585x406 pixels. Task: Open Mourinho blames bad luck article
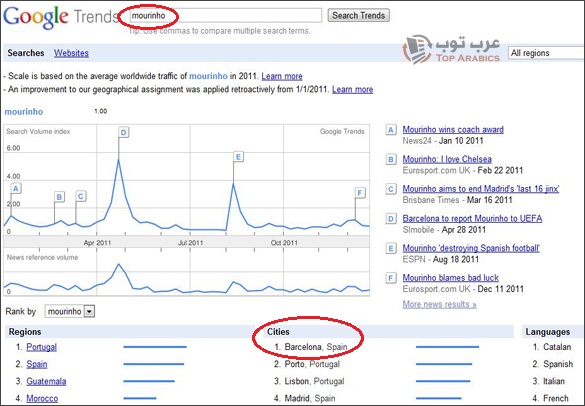tap(450, 278)
